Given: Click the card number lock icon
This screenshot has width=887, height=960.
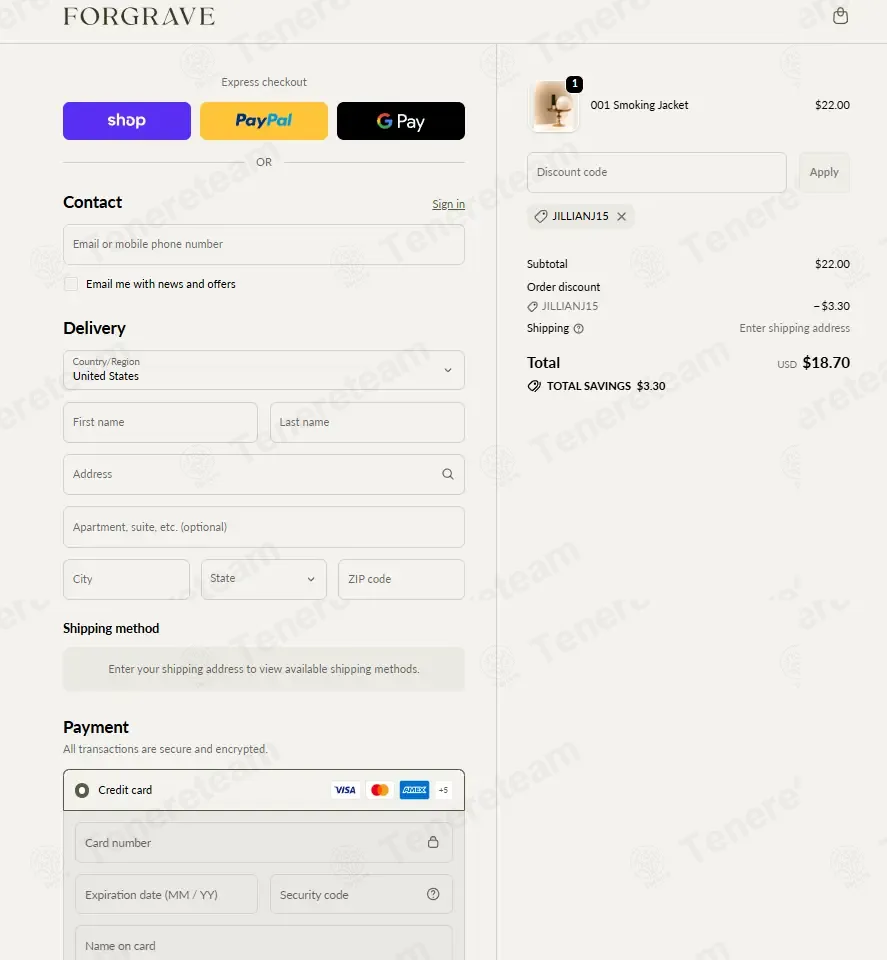Looking at the screenshot, I should 433,842.
